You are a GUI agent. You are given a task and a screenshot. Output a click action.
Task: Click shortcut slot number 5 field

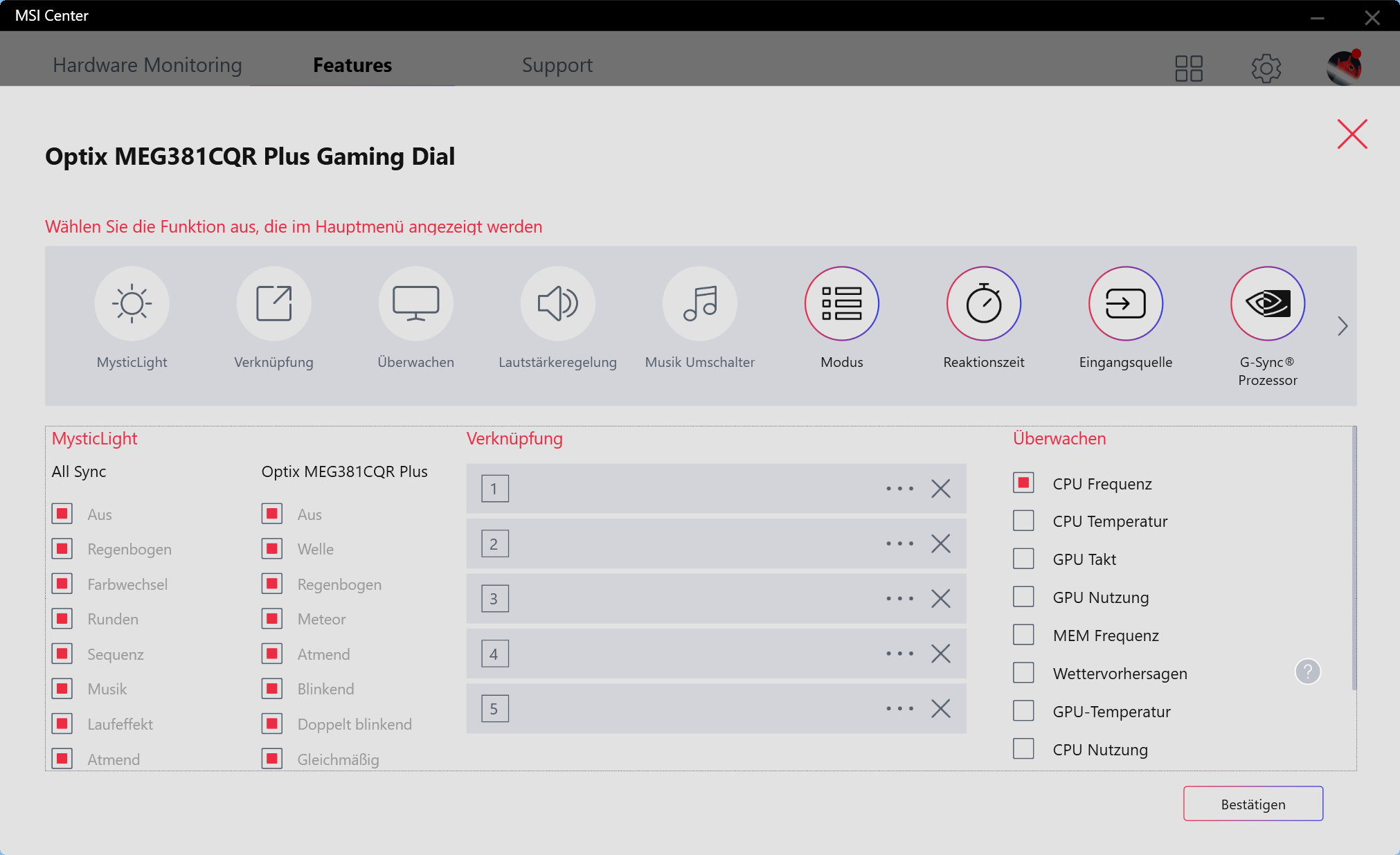pyautogui.click(x=716, y=708)
